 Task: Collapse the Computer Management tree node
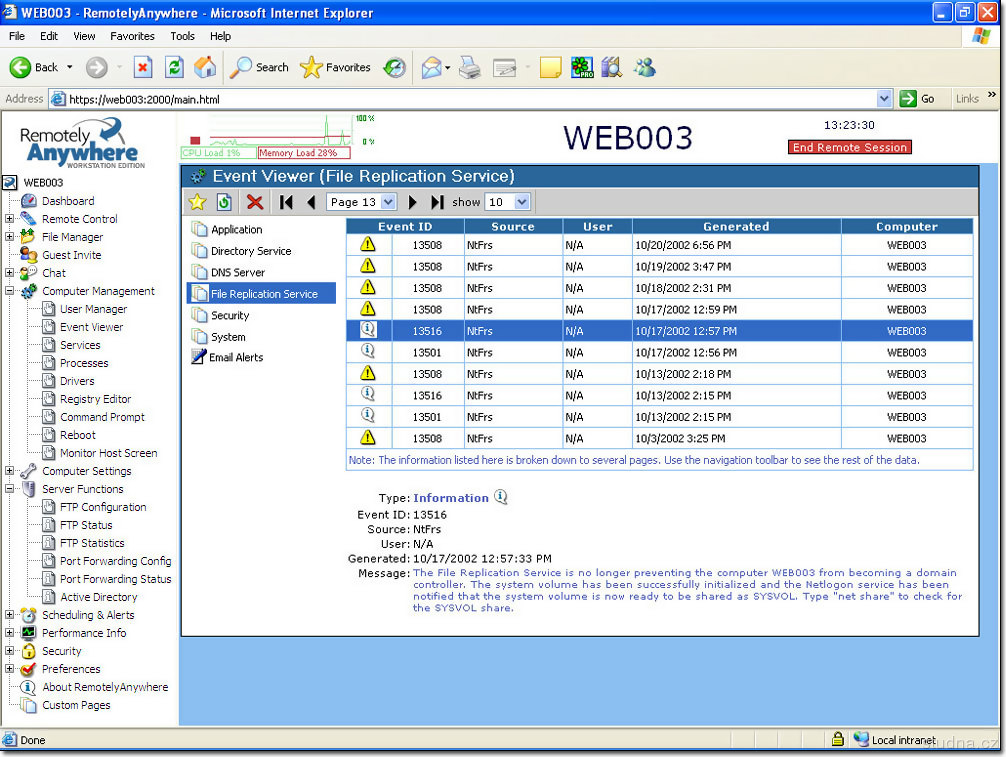click(x=10, y=291)
